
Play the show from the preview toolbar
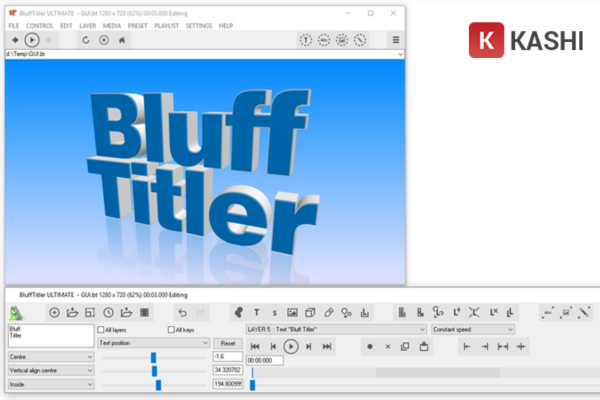click(x=32, y=40)
